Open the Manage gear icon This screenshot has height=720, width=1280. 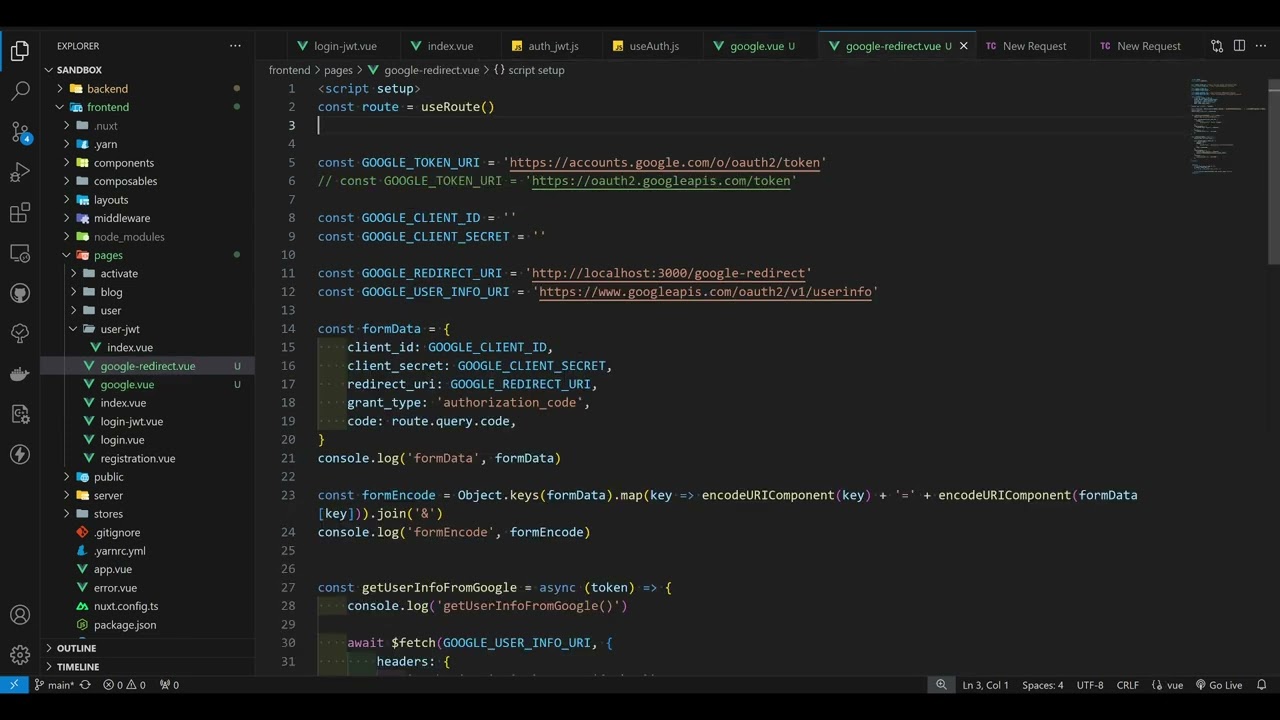coord(20,655)
